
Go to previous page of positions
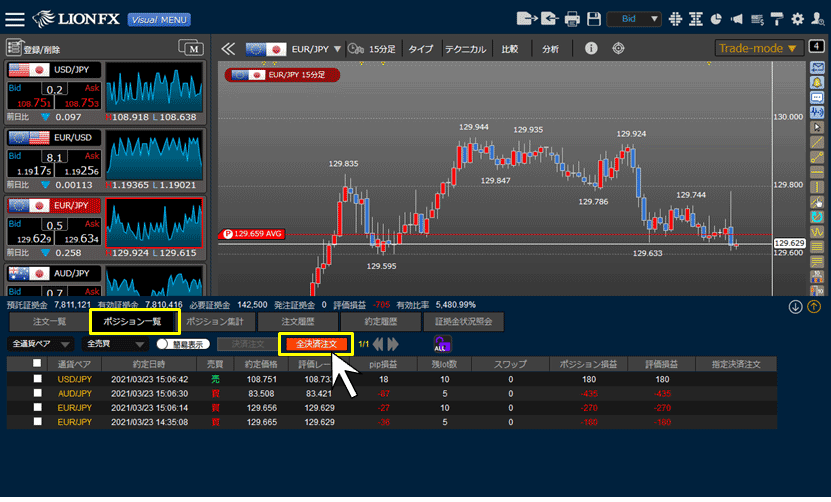coord(378,345)
